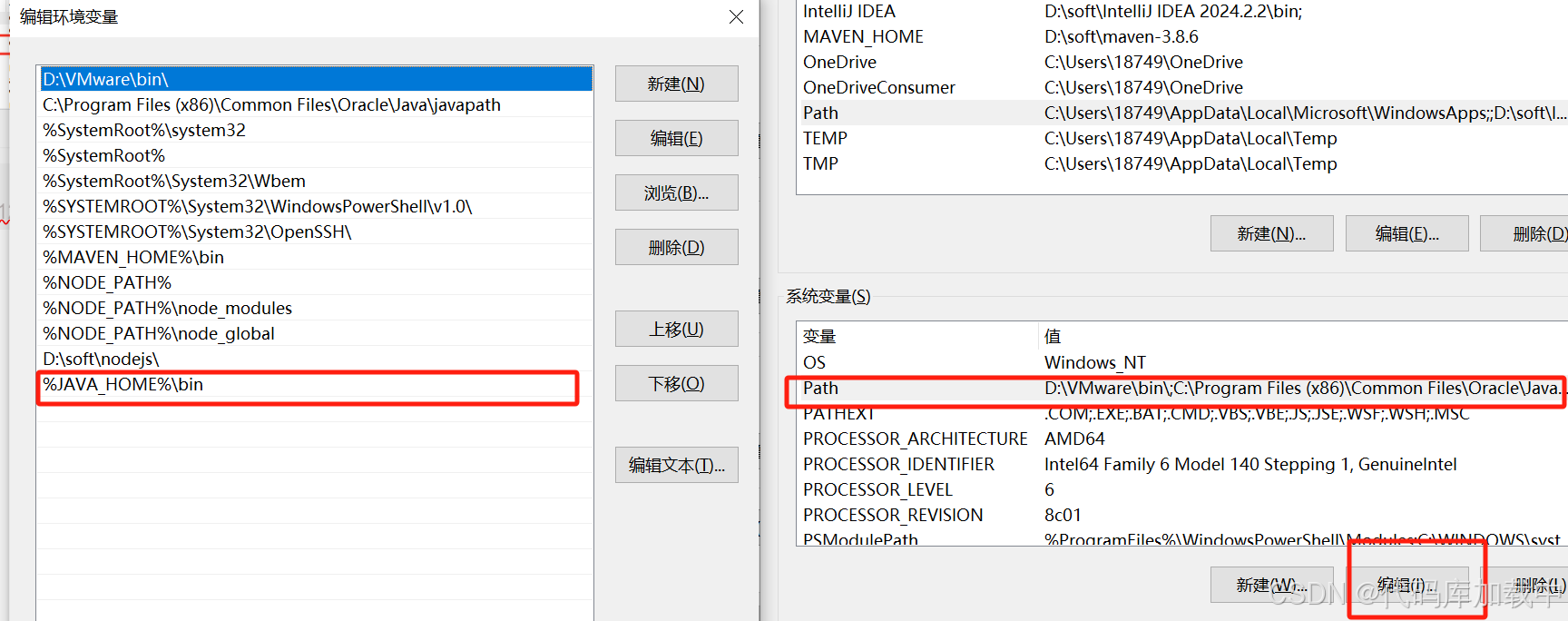
Task: Select D:\soft\nodejs\ entry
Action: (316, 359)
